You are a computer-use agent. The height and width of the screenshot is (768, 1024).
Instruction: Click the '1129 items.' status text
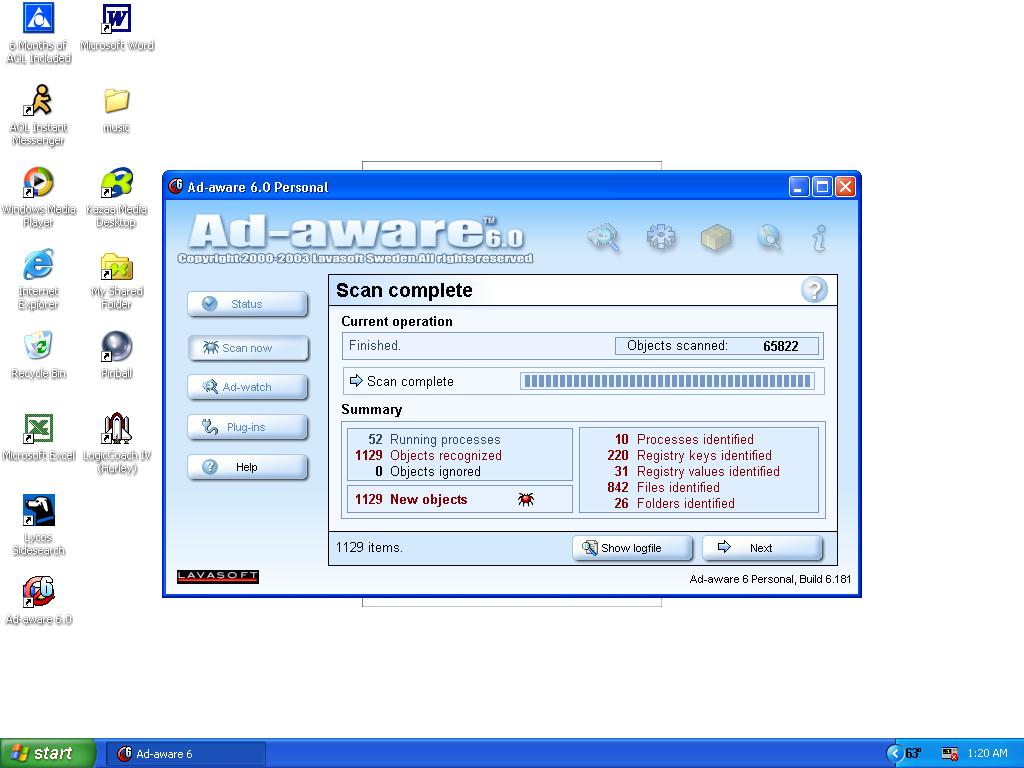pyautogui.click(x=369, y=547)
